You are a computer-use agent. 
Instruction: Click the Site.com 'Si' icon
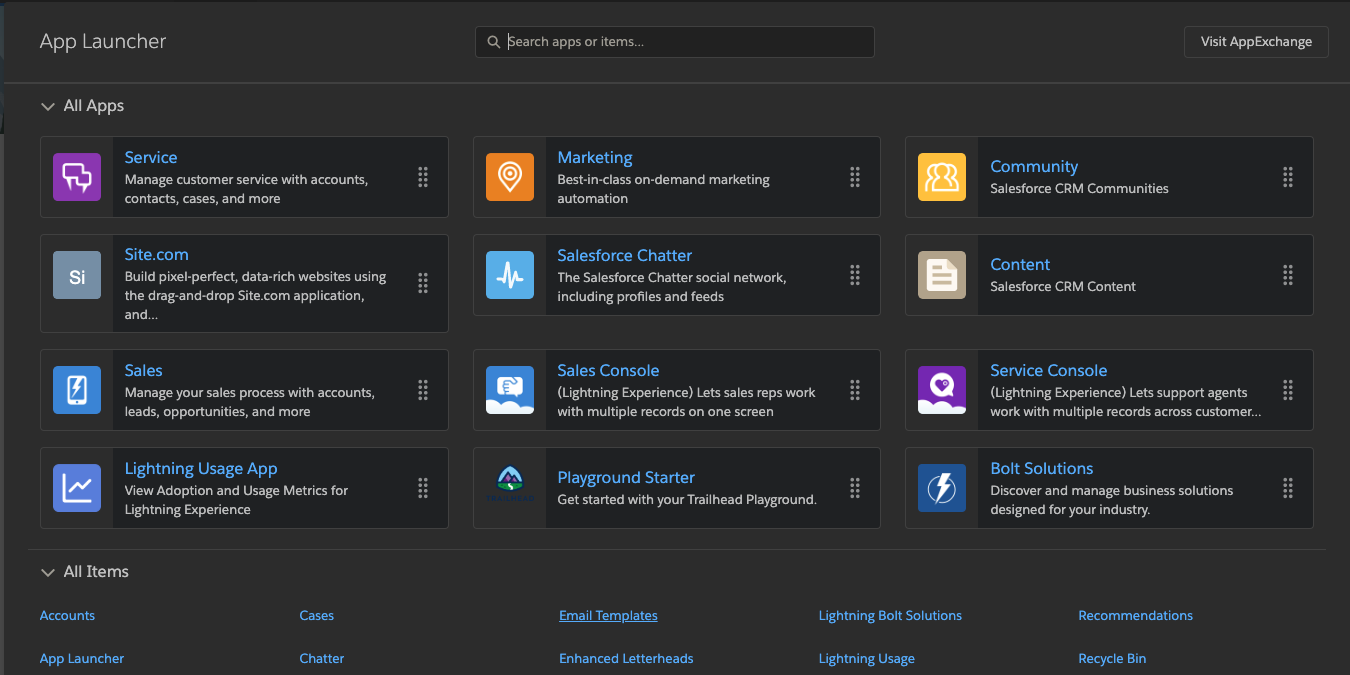(77, 275)
